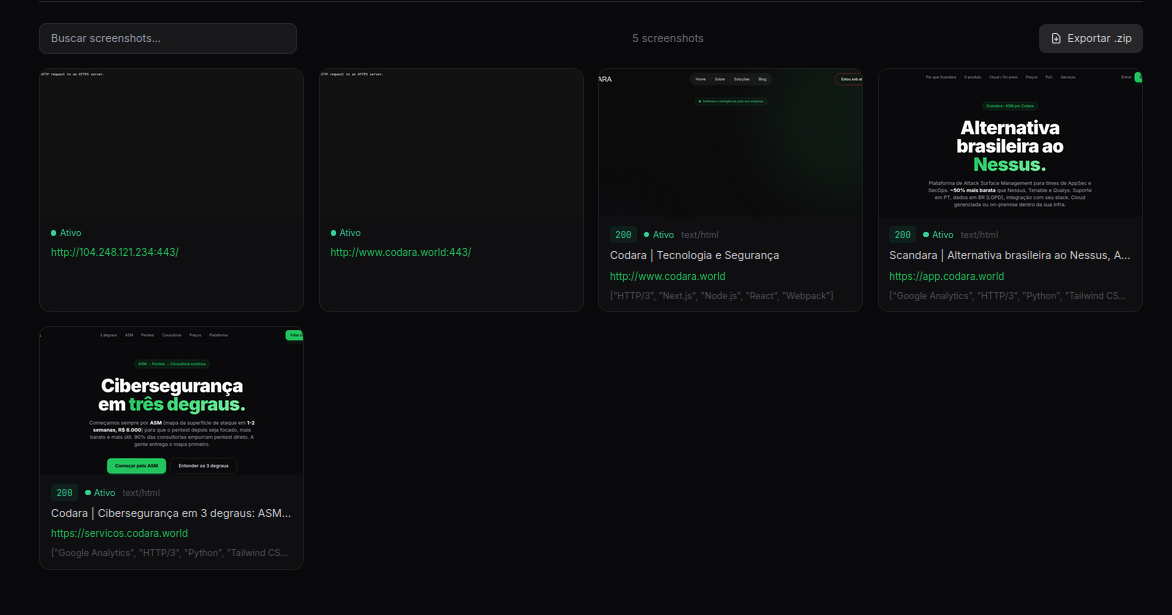Click text/html label on Codara Tecnologia card
Screen dimensions: 1172x615
(x=700, y=235)
